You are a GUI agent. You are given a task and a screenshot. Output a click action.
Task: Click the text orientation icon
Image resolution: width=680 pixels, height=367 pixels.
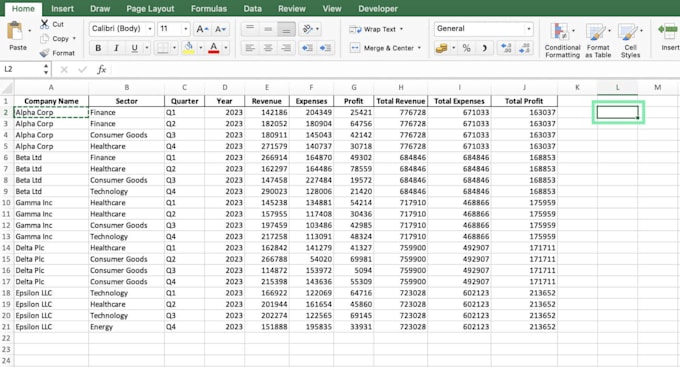click(x=307, y=29)
